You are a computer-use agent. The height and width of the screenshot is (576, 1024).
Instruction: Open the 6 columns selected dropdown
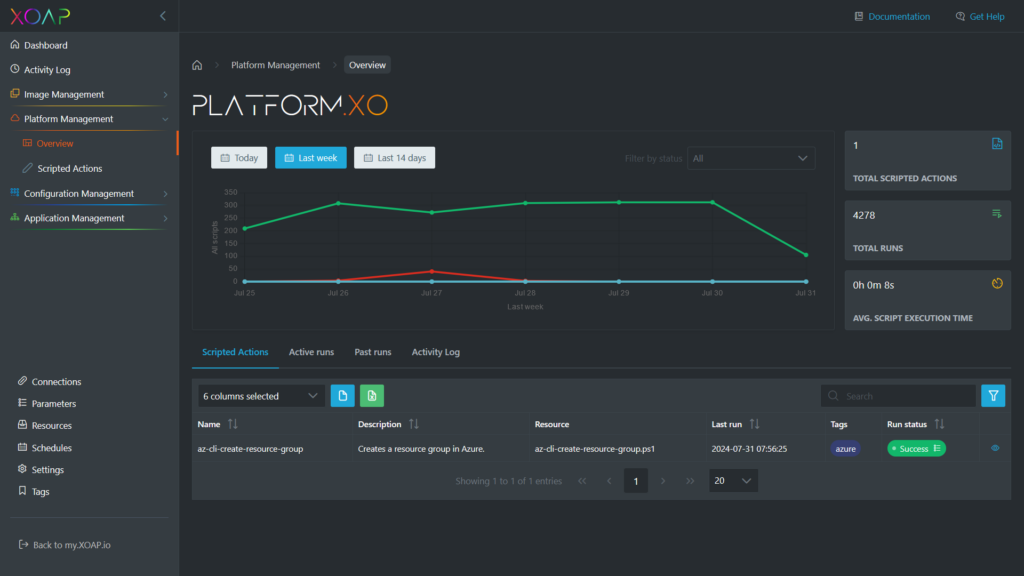click(261, 396)
